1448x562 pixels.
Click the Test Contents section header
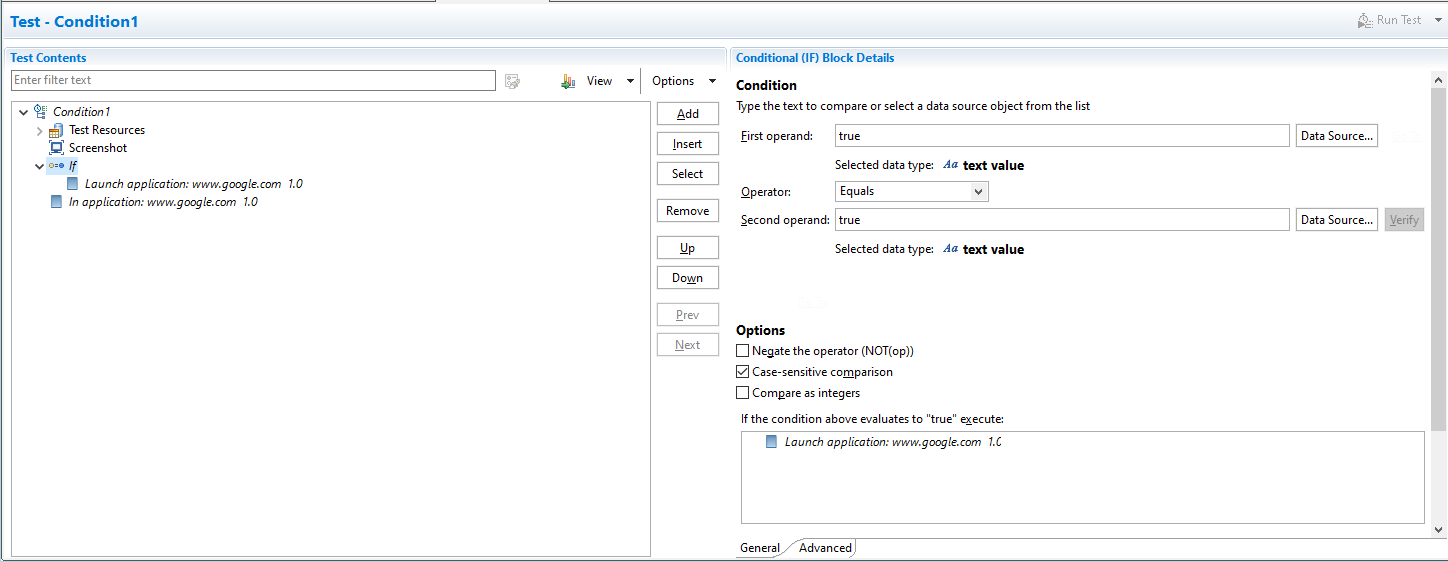(x=48, y=58)
